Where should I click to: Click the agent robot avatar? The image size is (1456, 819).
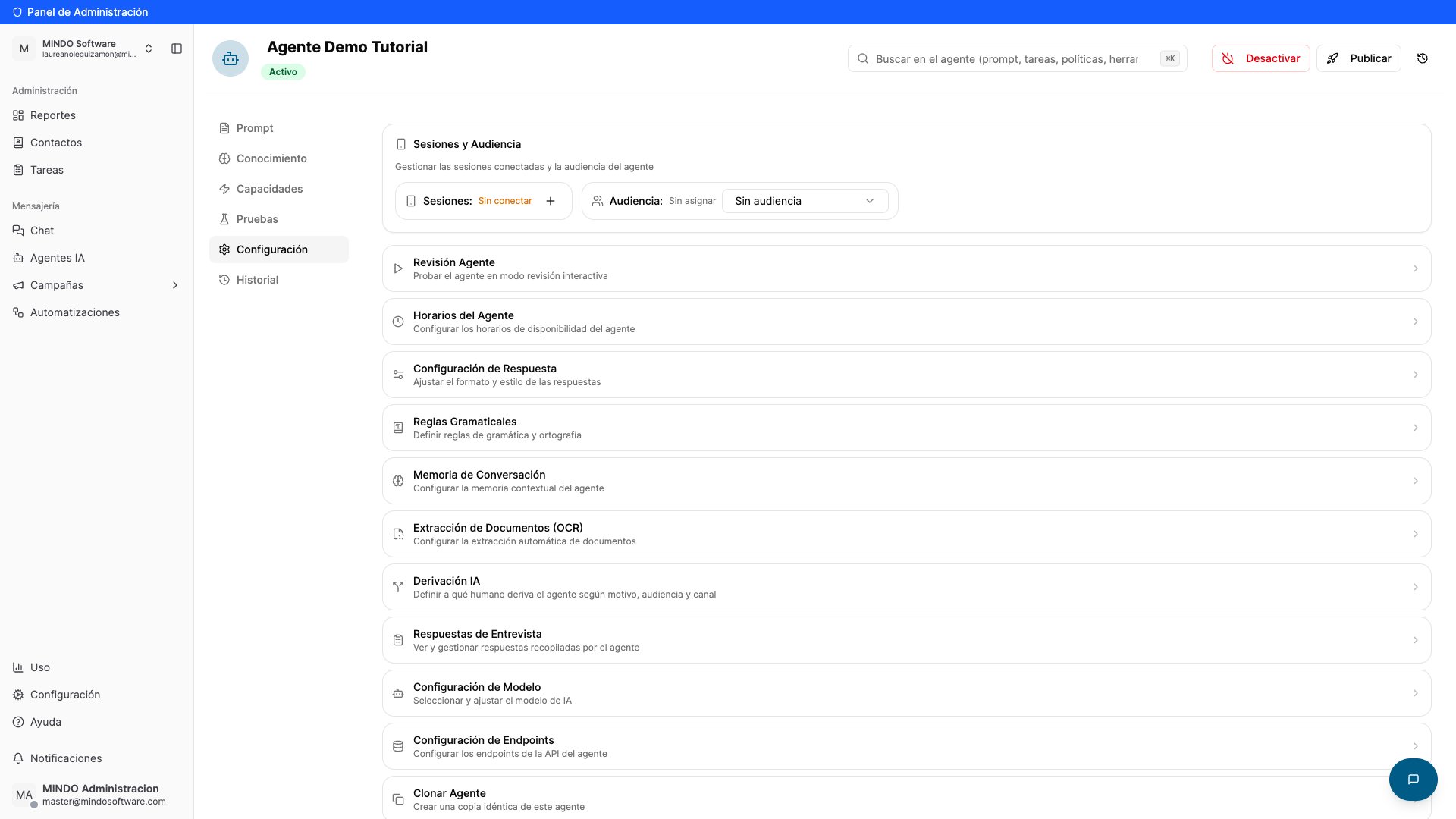(x=231, y=58)
